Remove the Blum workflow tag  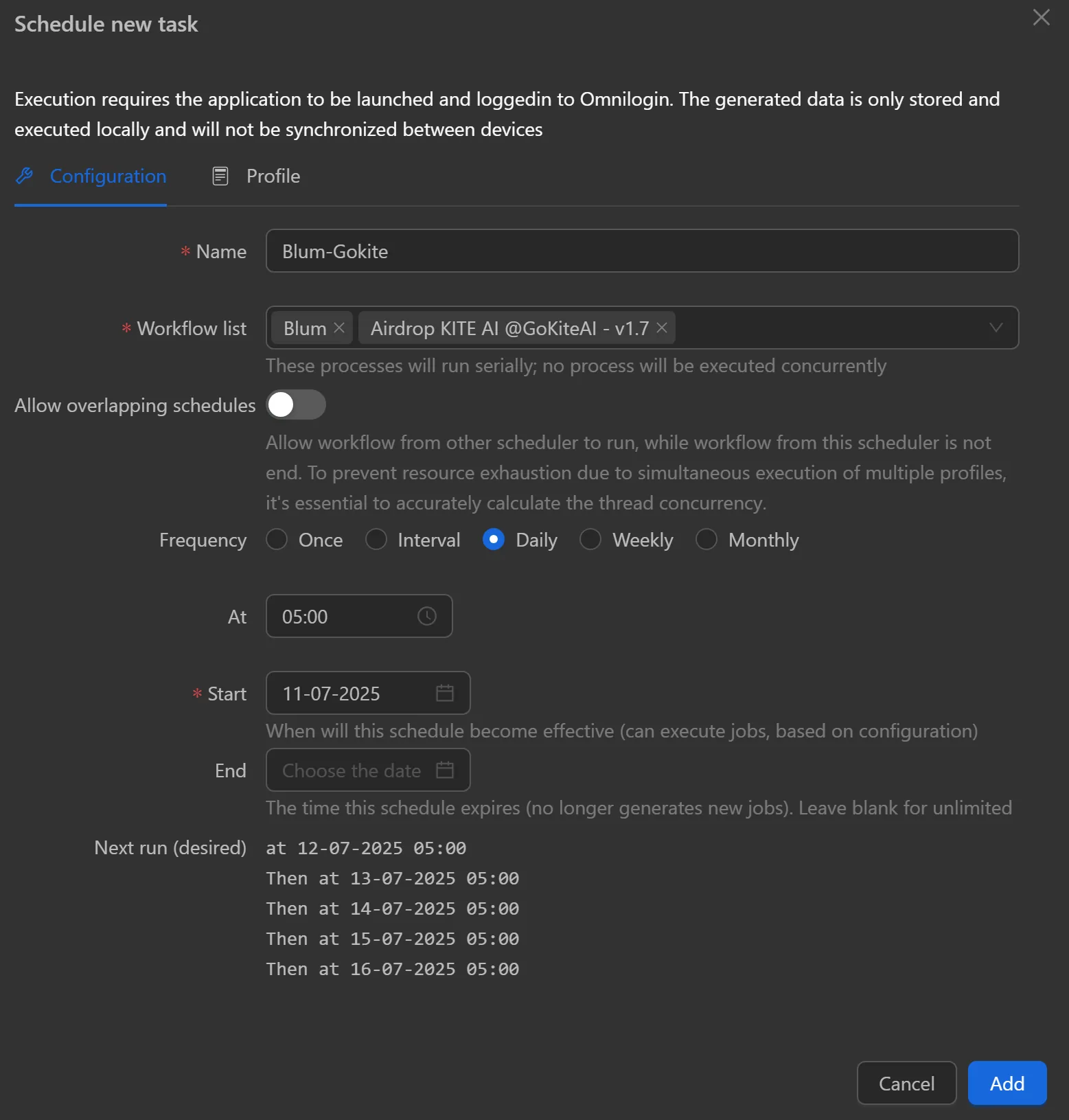coord(339,328)
